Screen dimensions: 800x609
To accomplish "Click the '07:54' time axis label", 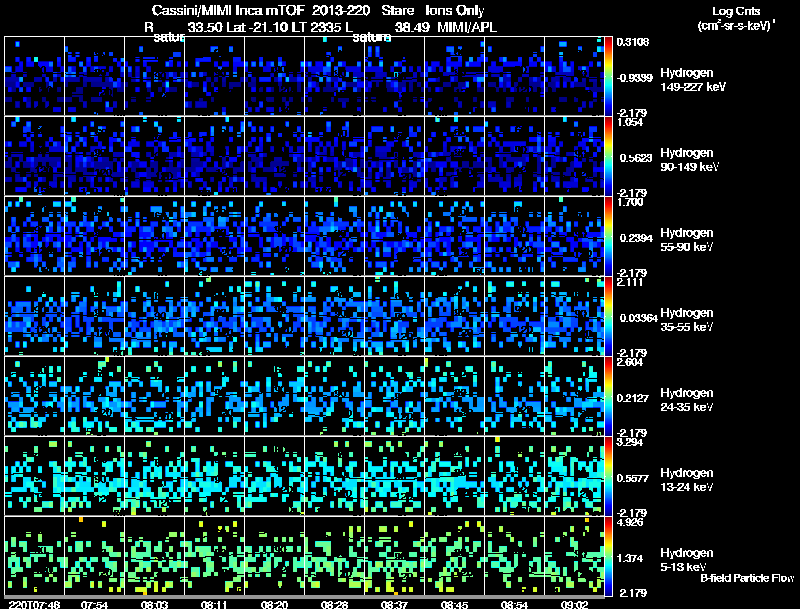I will click(x=94, y=604).
